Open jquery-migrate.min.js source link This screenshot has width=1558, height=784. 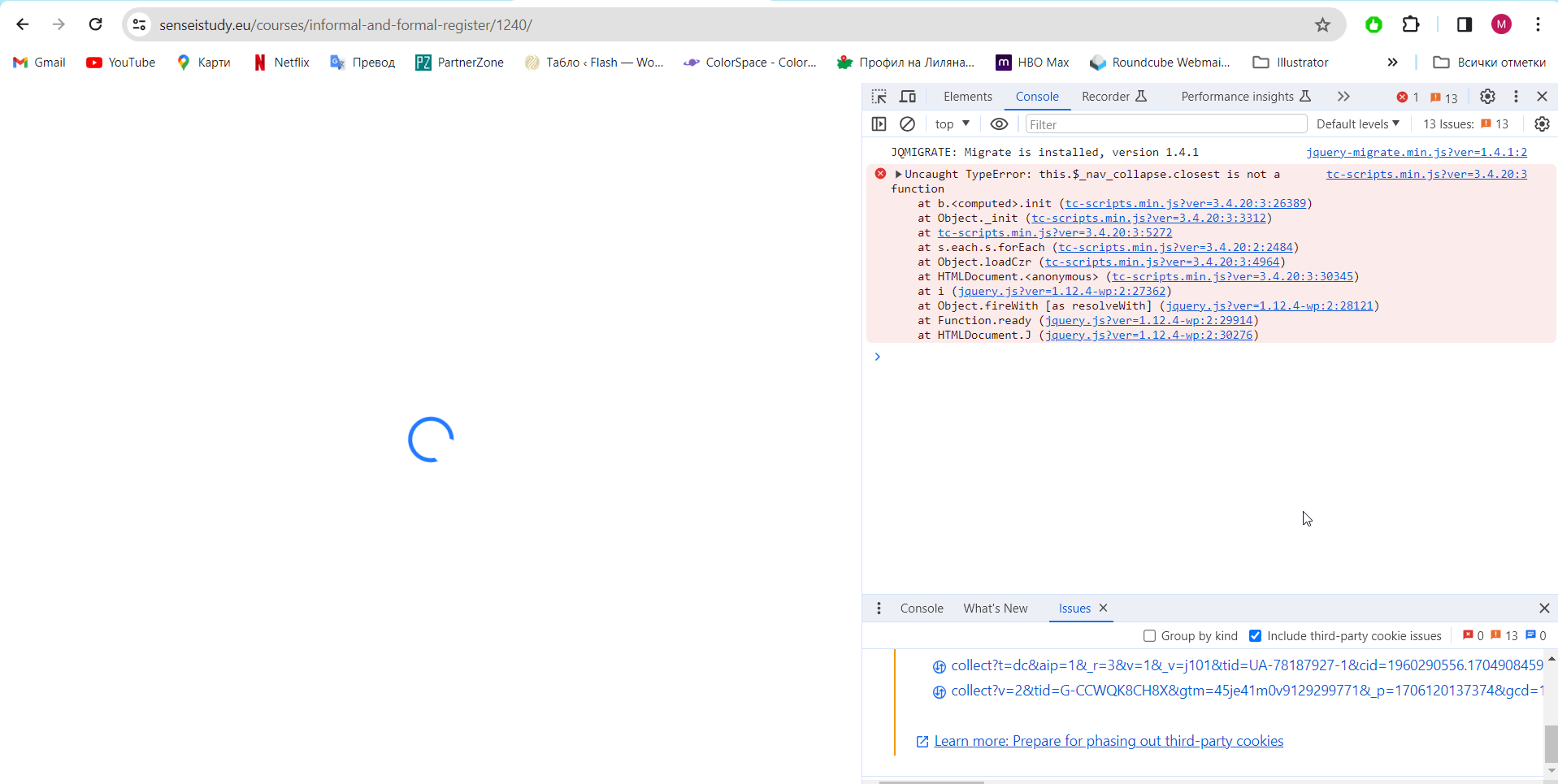(1417, 152)
